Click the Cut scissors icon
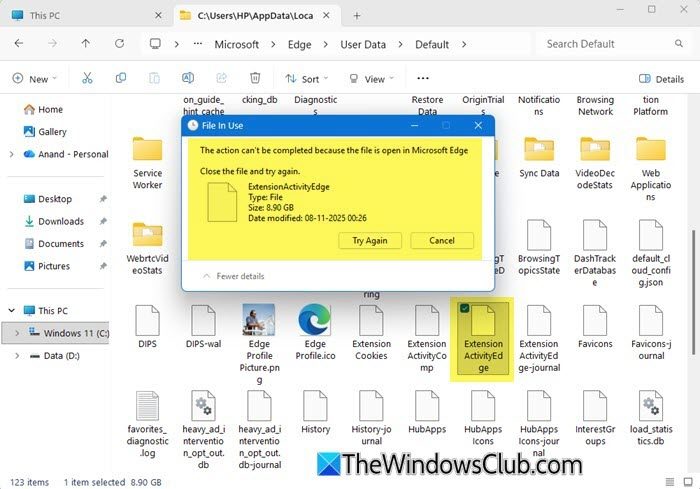 click(87, 79)
